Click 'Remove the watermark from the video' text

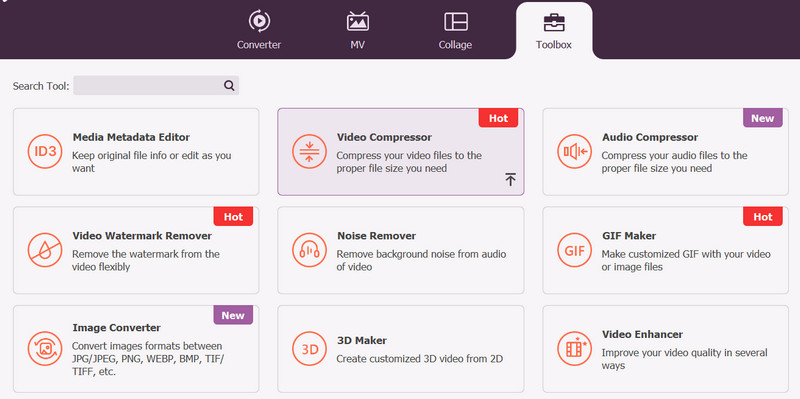[146, 260]
